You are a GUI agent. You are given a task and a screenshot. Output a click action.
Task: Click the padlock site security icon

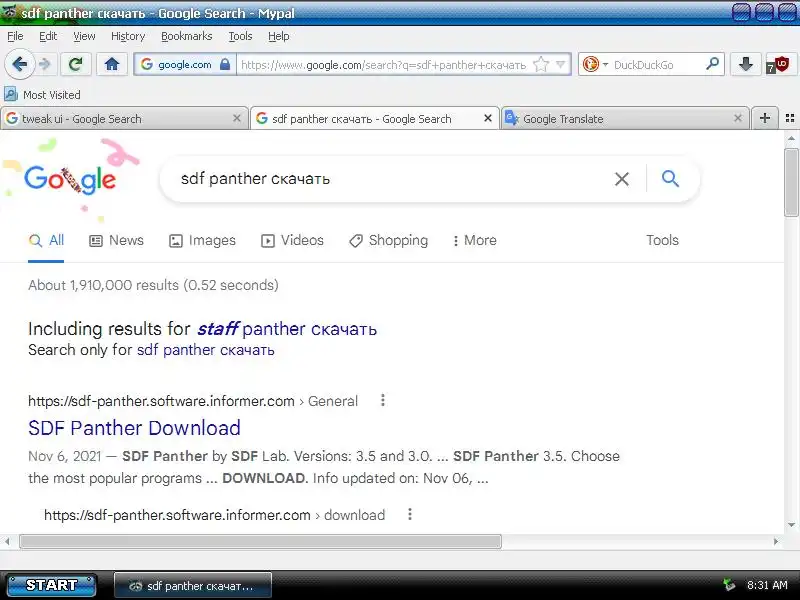[x=224, y=64]
